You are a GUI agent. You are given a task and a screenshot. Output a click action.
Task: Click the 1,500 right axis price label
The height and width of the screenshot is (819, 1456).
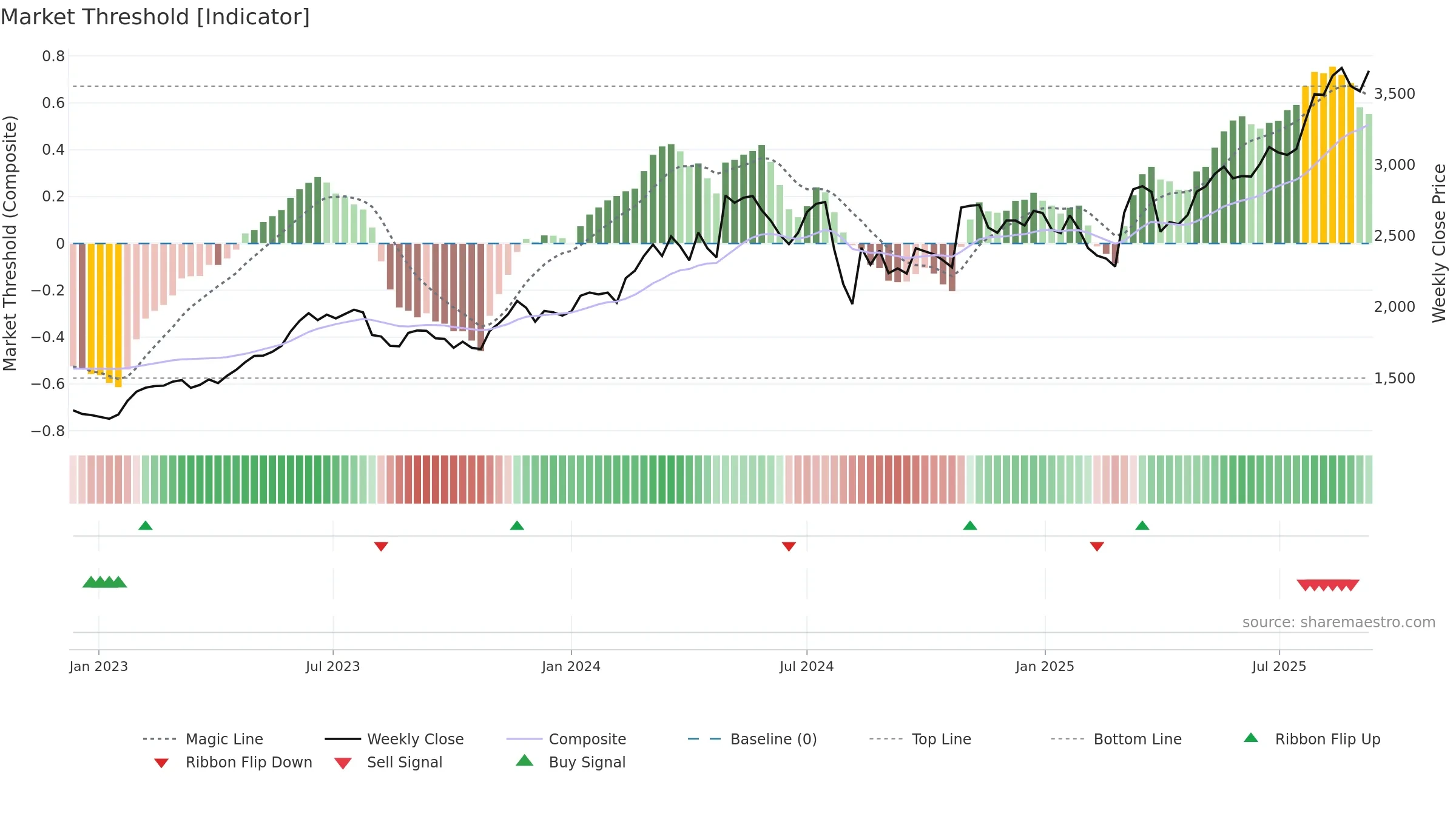click(1395, 378)
